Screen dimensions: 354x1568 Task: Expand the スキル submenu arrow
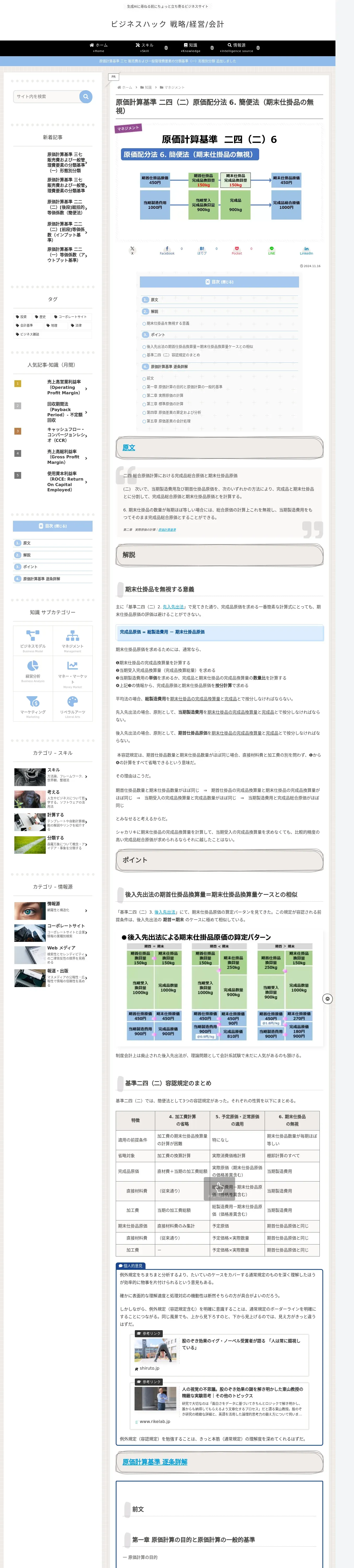pos(166,48)
